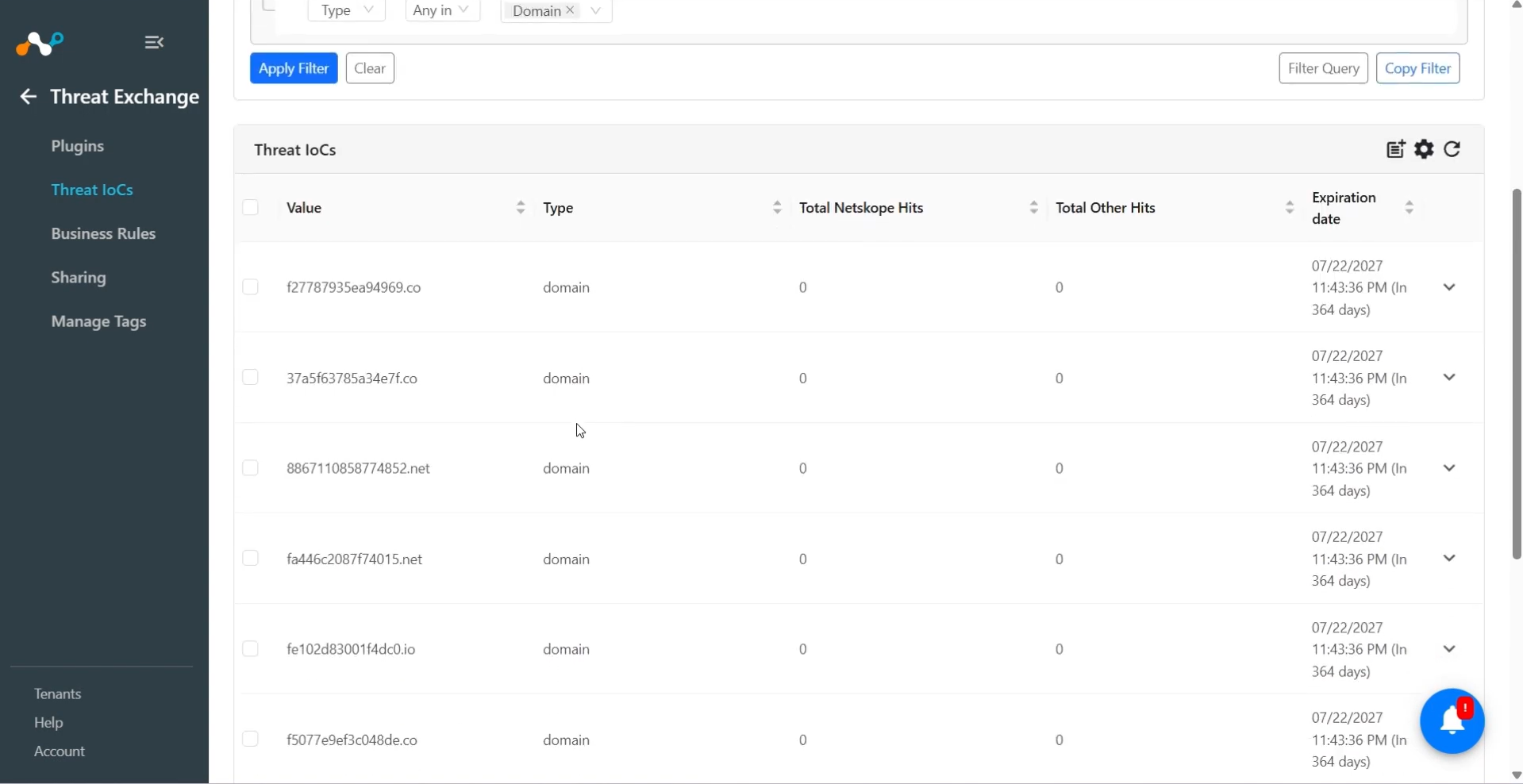Click the Expiration date column header

coord(1344,208)
